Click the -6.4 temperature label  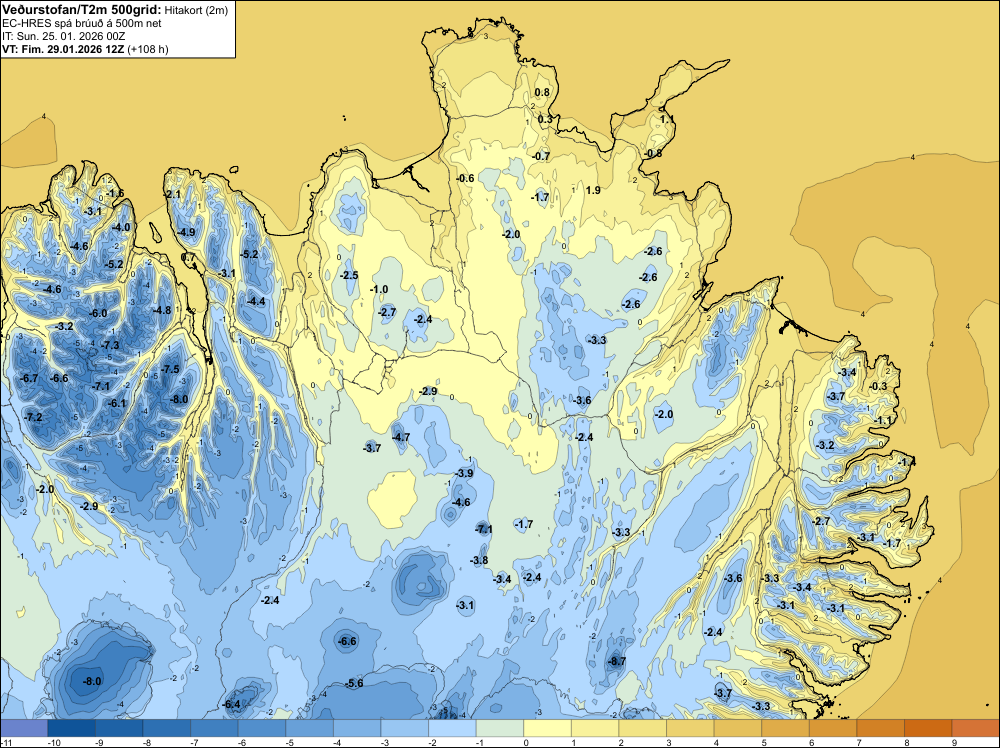coord(232,704)
